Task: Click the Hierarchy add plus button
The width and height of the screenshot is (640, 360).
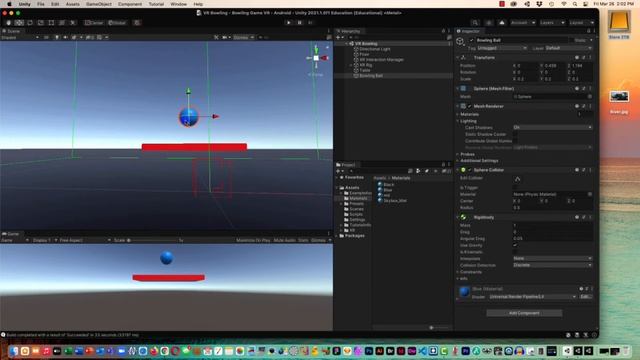Action: [338, 38]
